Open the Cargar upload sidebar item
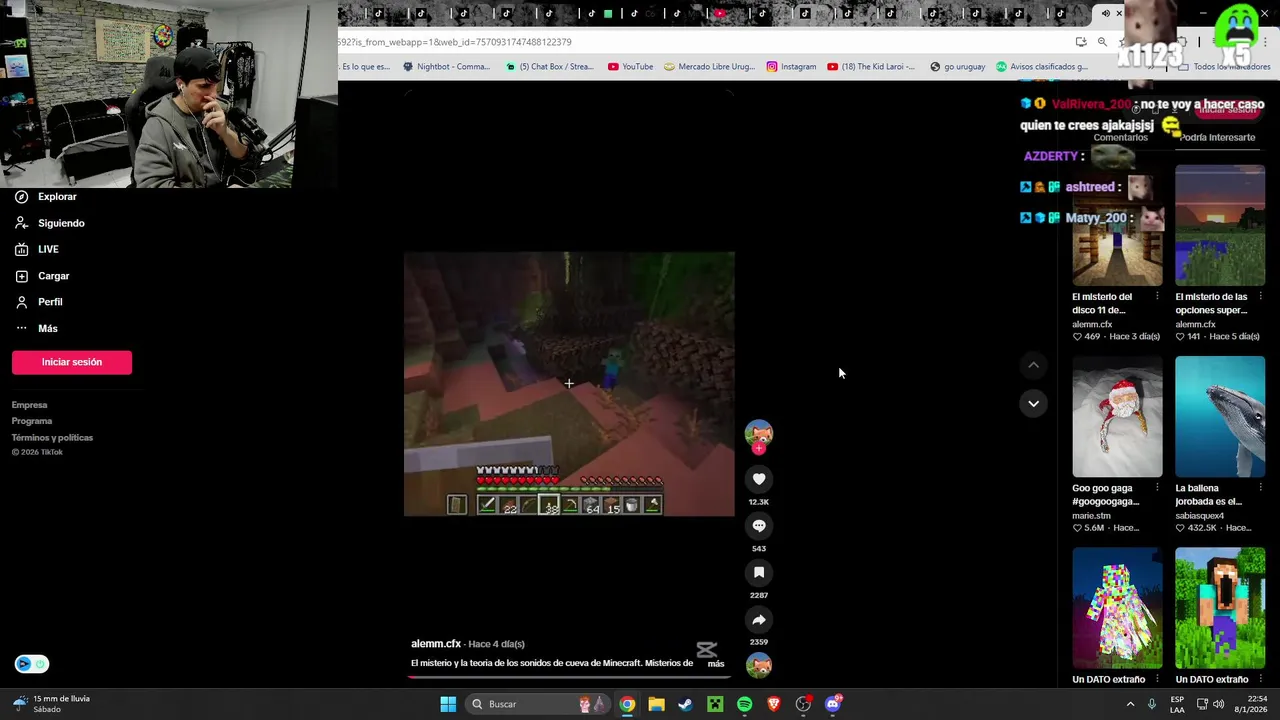The width and height of the screenshot is (1280, 720). pos(44,276)
